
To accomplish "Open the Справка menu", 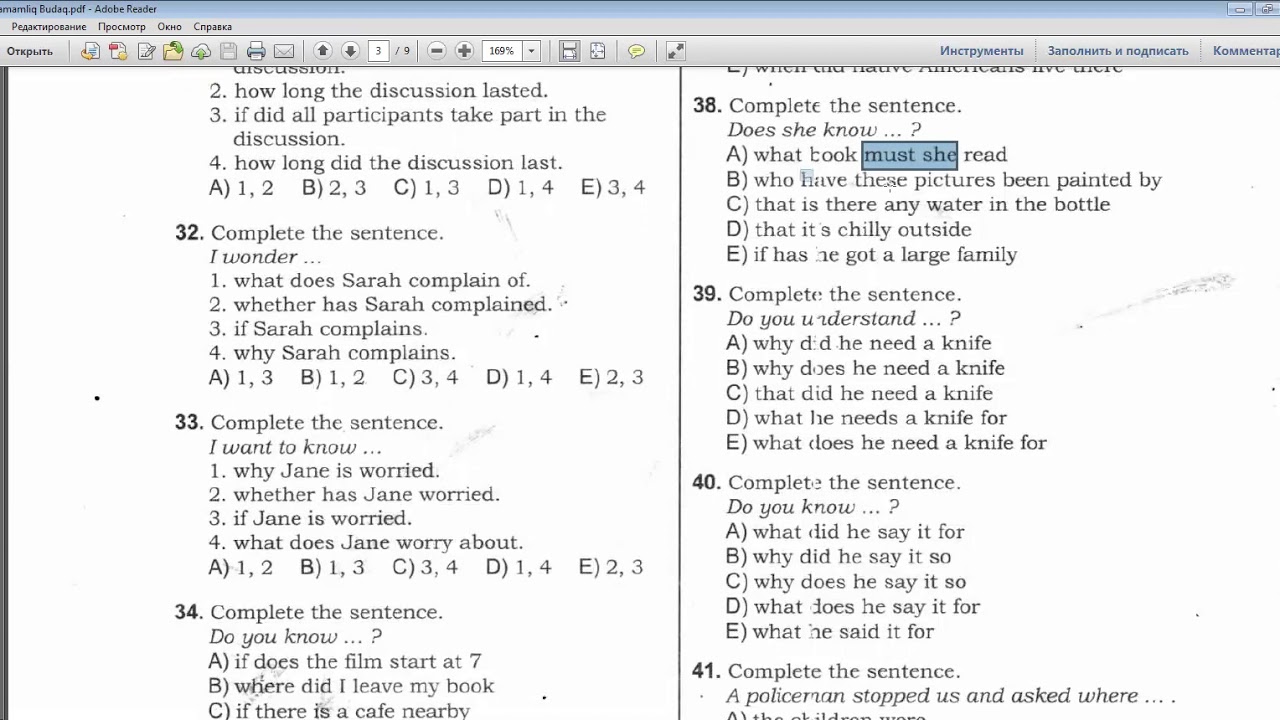I will [212, 27].
